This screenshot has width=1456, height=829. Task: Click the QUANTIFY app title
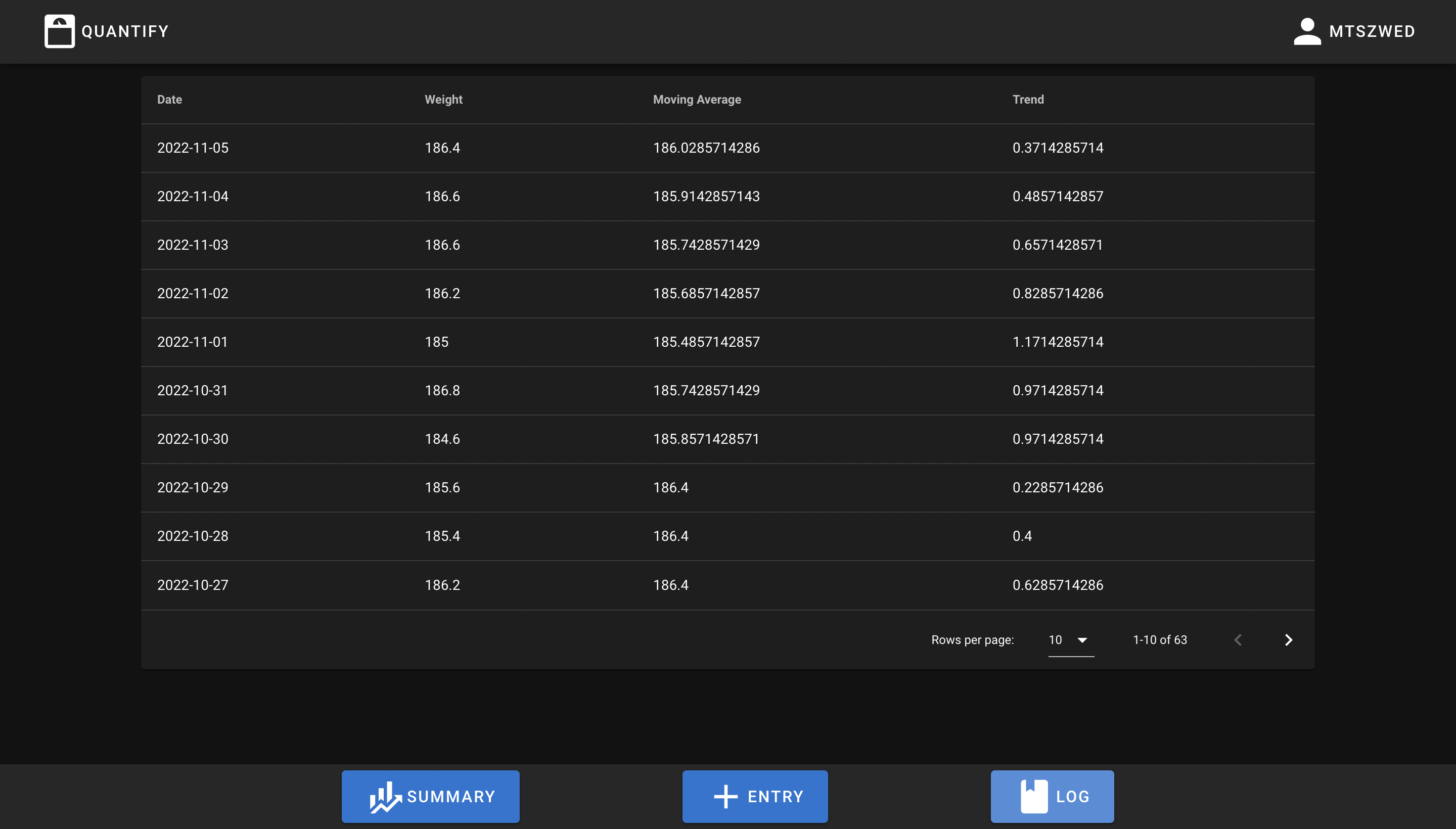pos(125,31)
